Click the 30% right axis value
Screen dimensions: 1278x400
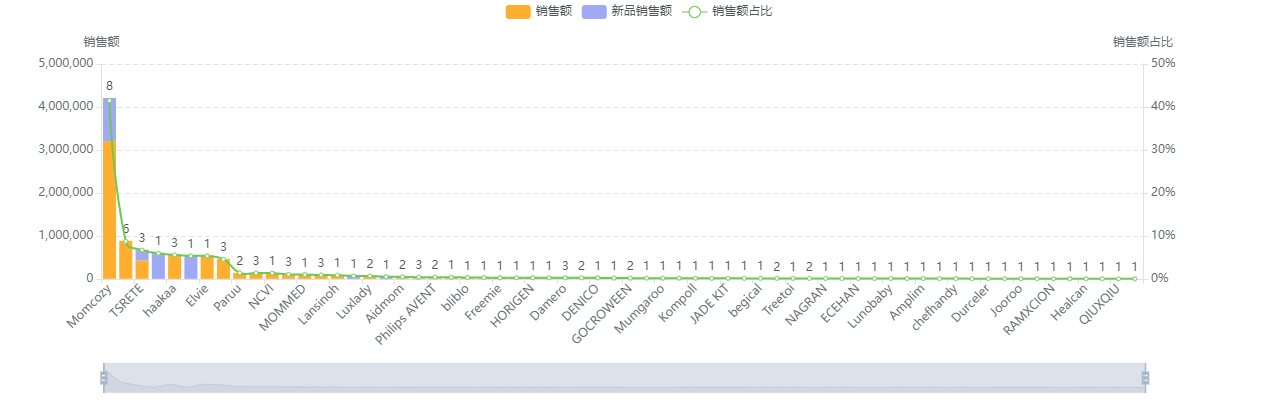1163,149
